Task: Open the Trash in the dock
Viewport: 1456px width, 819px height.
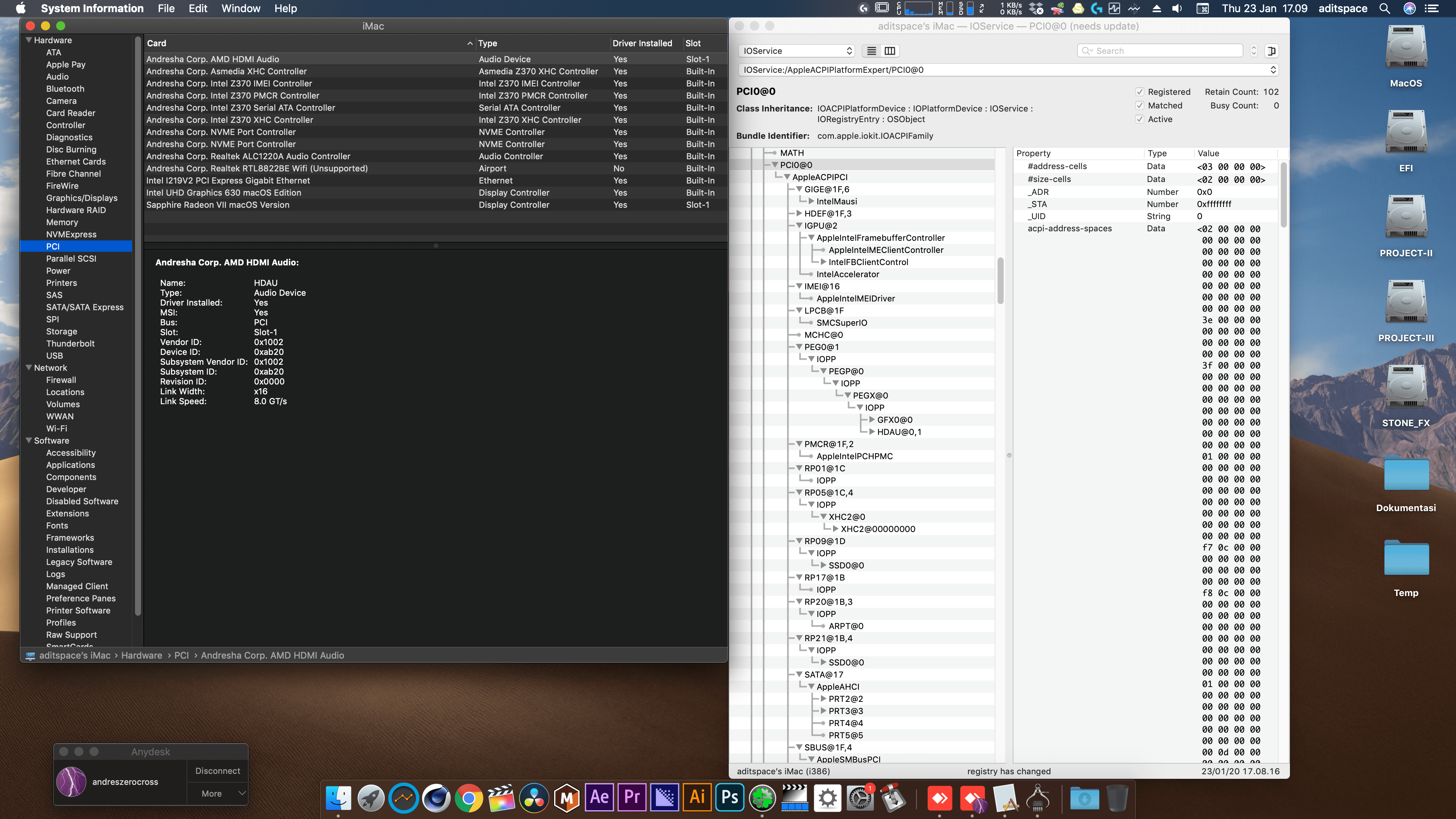Action: tap(1117, 797)
